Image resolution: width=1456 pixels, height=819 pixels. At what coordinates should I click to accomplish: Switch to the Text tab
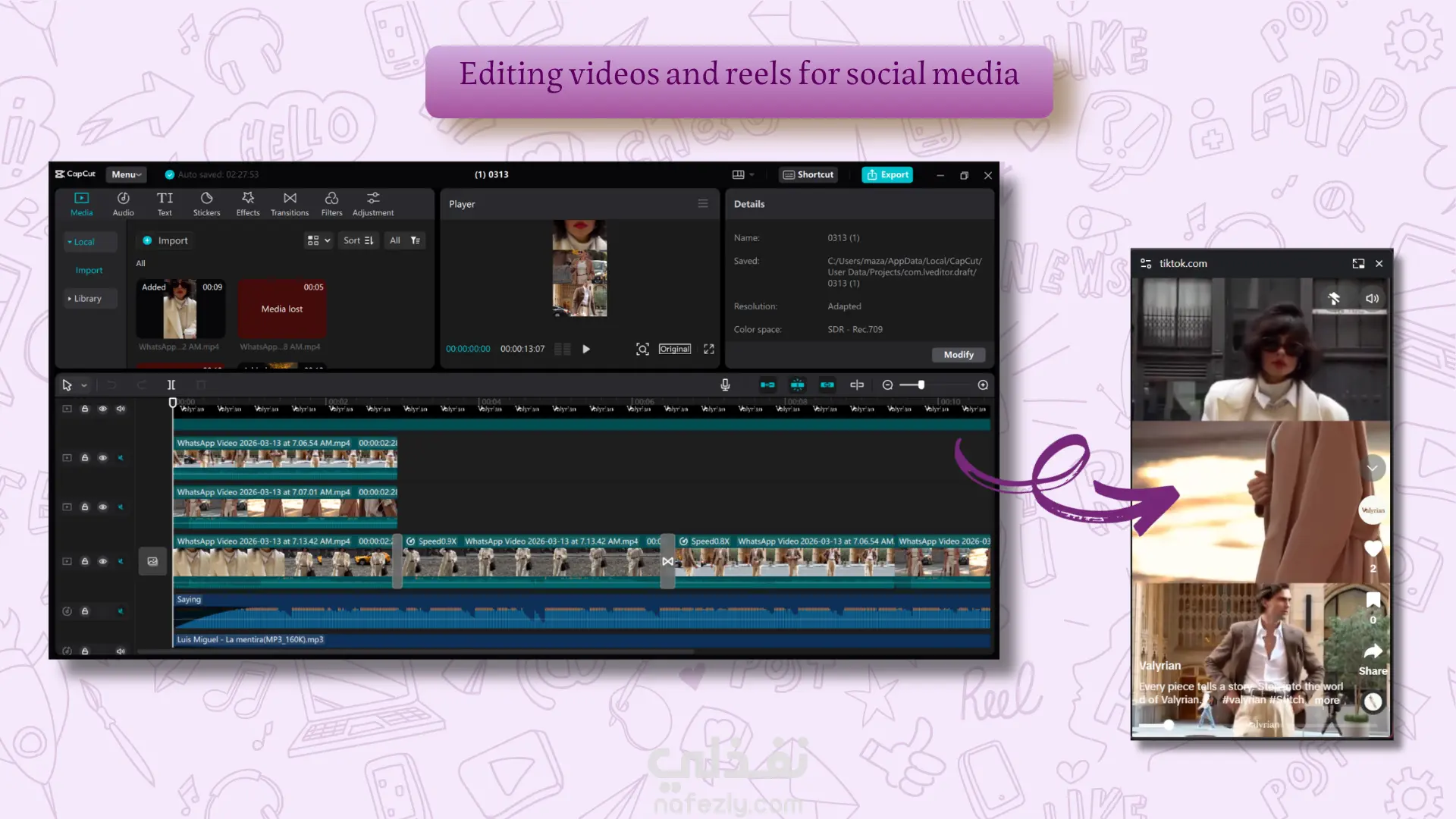(165, 203)
